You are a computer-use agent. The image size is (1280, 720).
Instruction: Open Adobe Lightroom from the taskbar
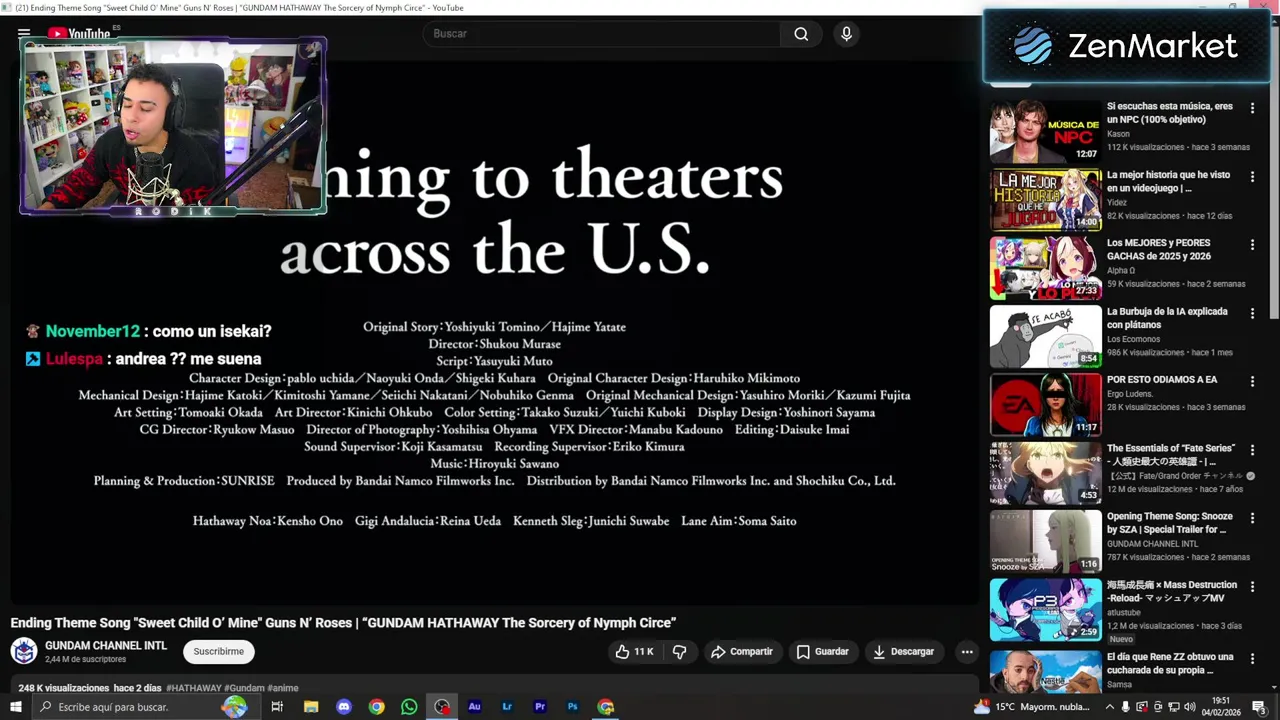[507, 707]
